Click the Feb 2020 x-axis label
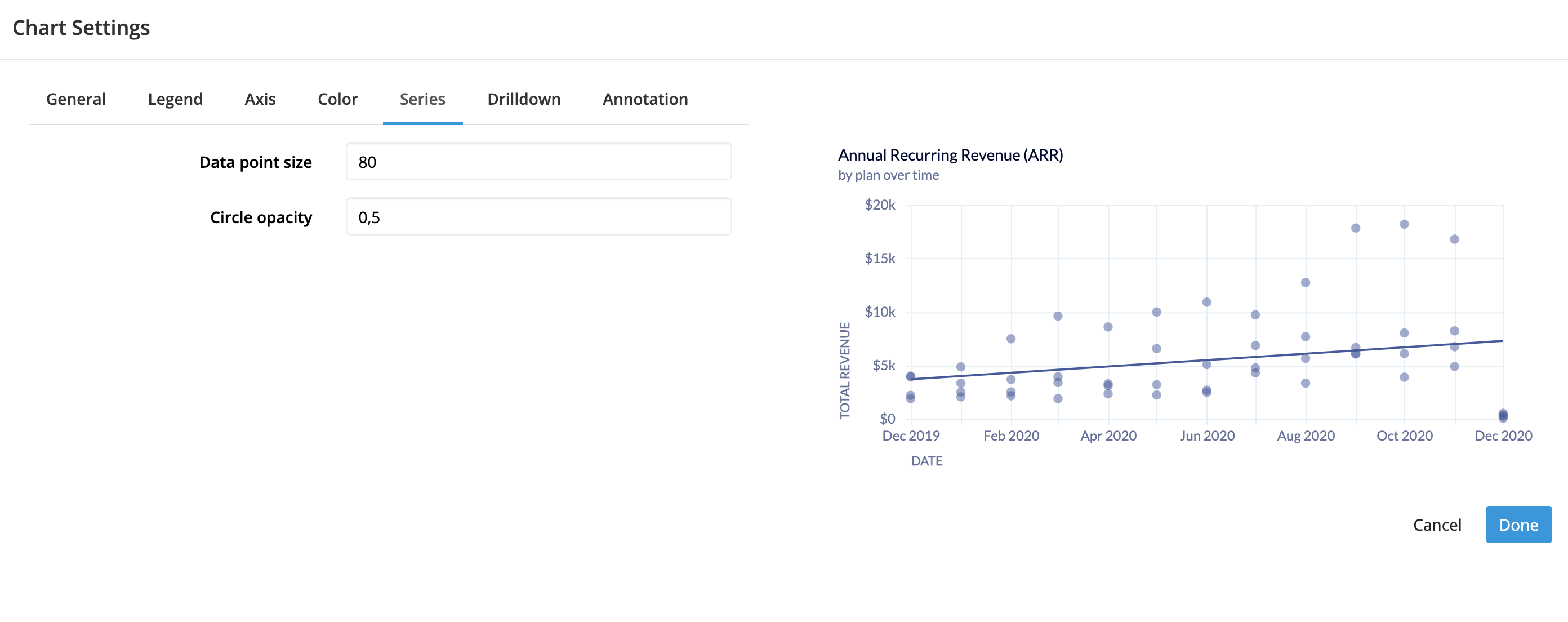Viewport: 1568px width, 622px height. tap(1011, 436)
